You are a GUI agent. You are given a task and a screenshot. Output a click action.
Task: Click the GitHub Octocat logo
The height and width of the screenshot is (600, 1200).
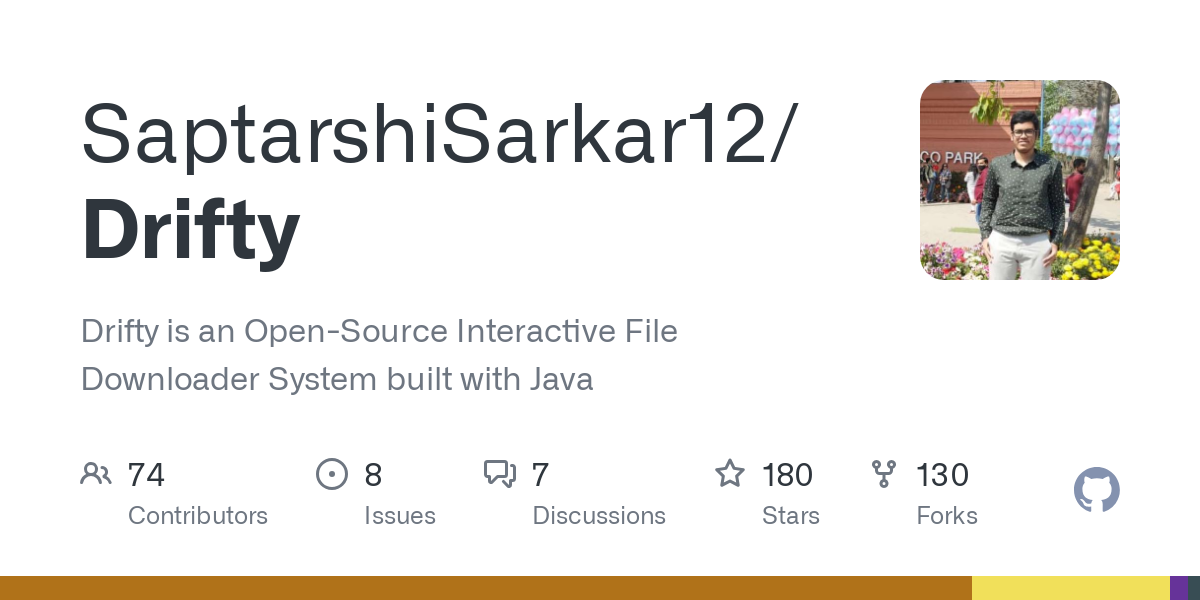[x=1096, y=491]
